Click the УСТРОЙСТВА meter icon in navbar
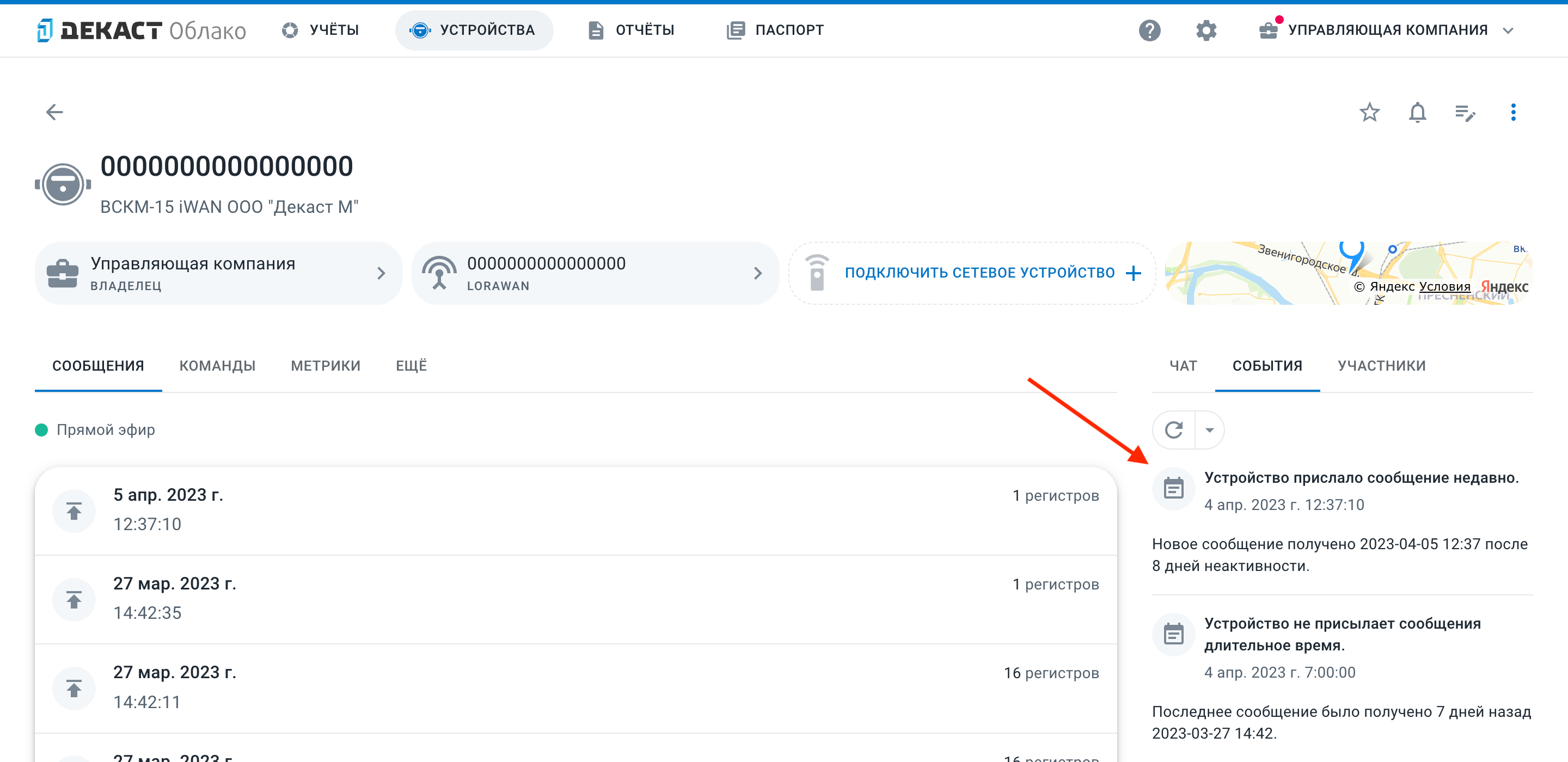This screenshot has height=762, width=1568. click(420, 30)
